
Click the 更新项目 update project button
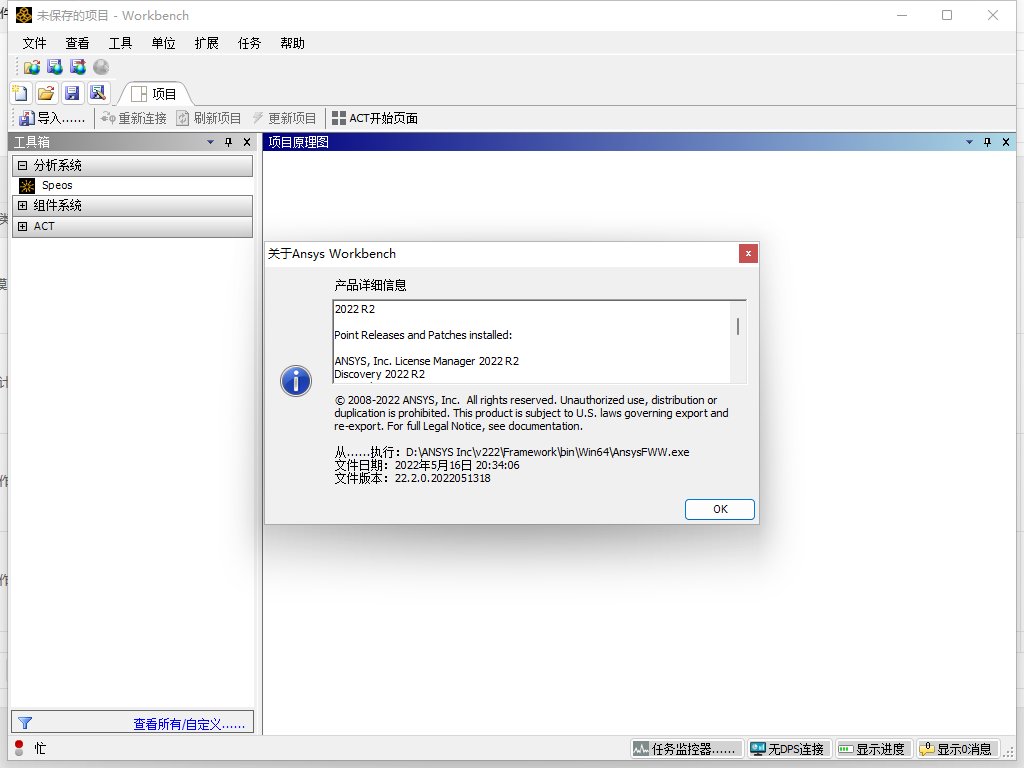284,118
